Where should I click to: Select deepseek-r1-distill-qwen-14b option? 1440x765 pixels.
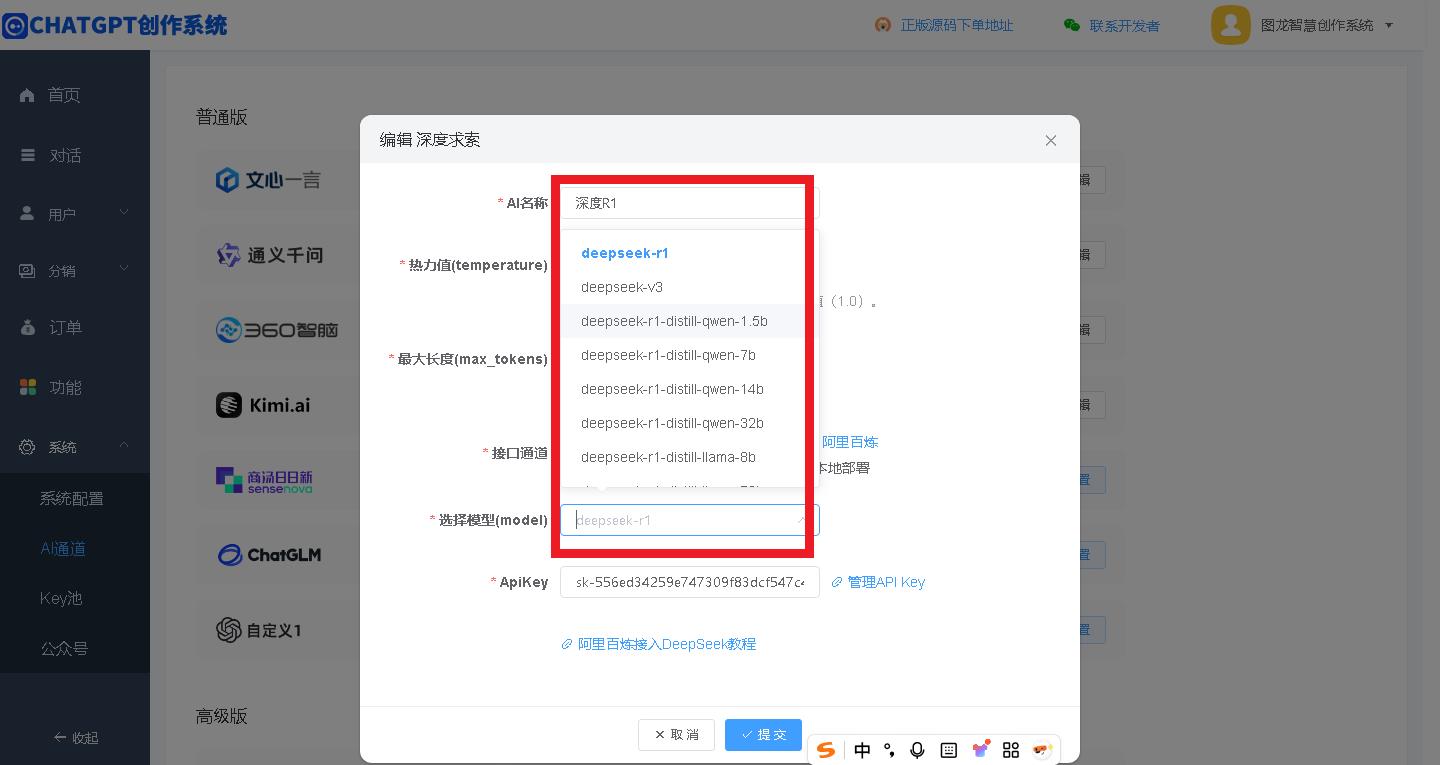[x=690, y=389]
